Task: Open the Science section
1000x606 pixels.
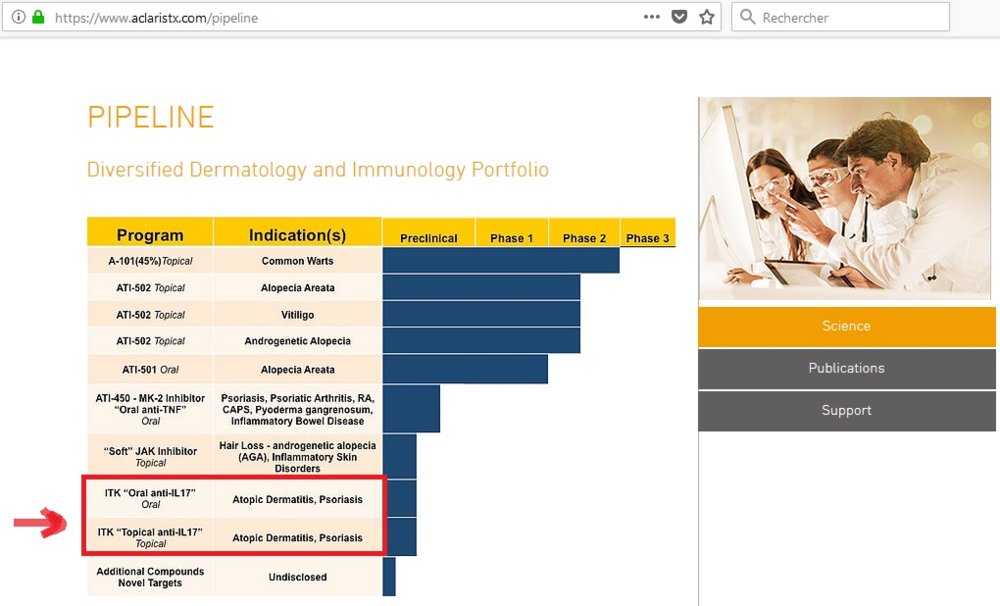Action: pyautogui.click(x=846, y=326)
